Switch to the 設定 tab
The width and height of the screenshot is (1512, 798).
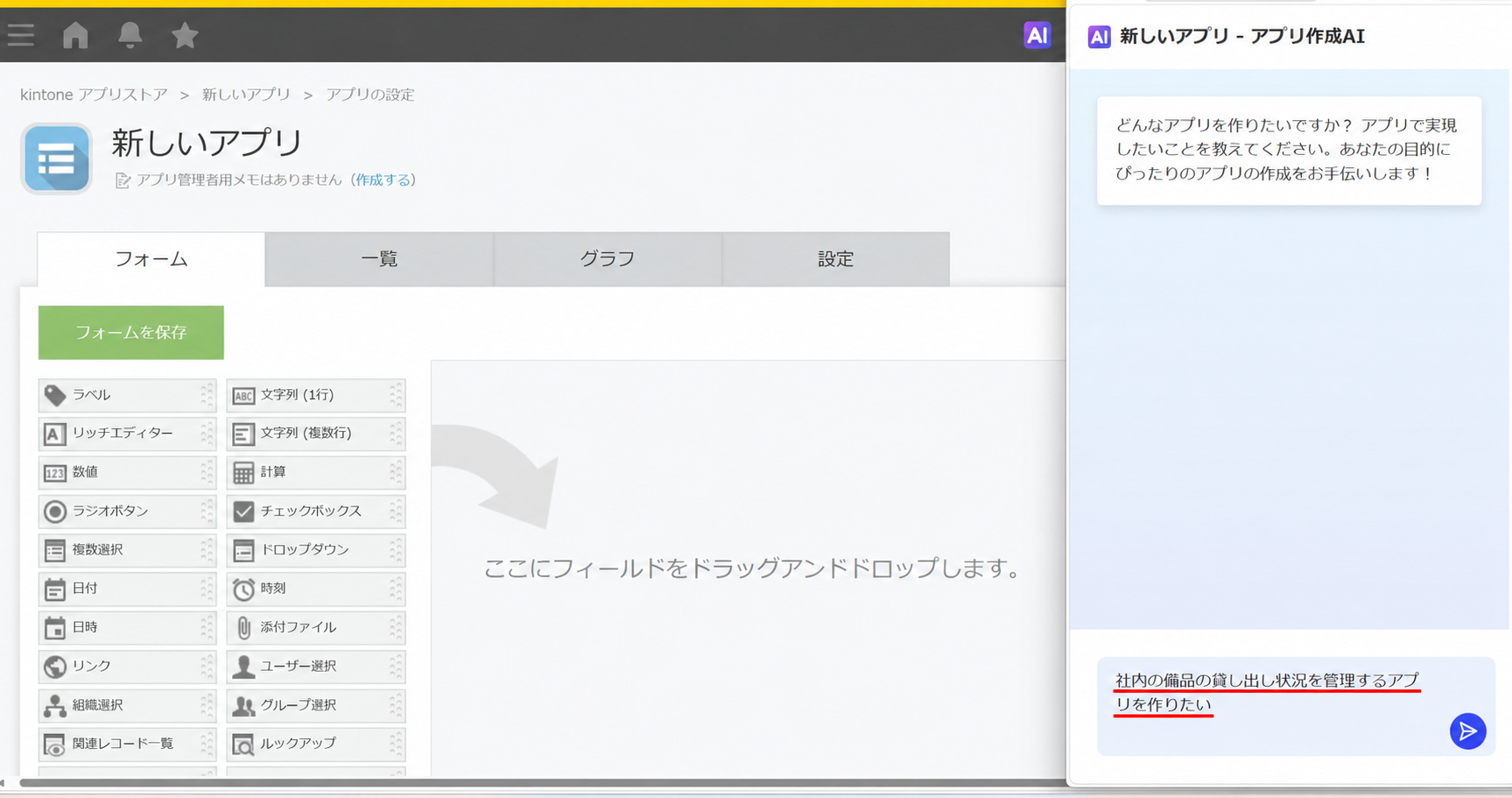(x=836, y=259)
